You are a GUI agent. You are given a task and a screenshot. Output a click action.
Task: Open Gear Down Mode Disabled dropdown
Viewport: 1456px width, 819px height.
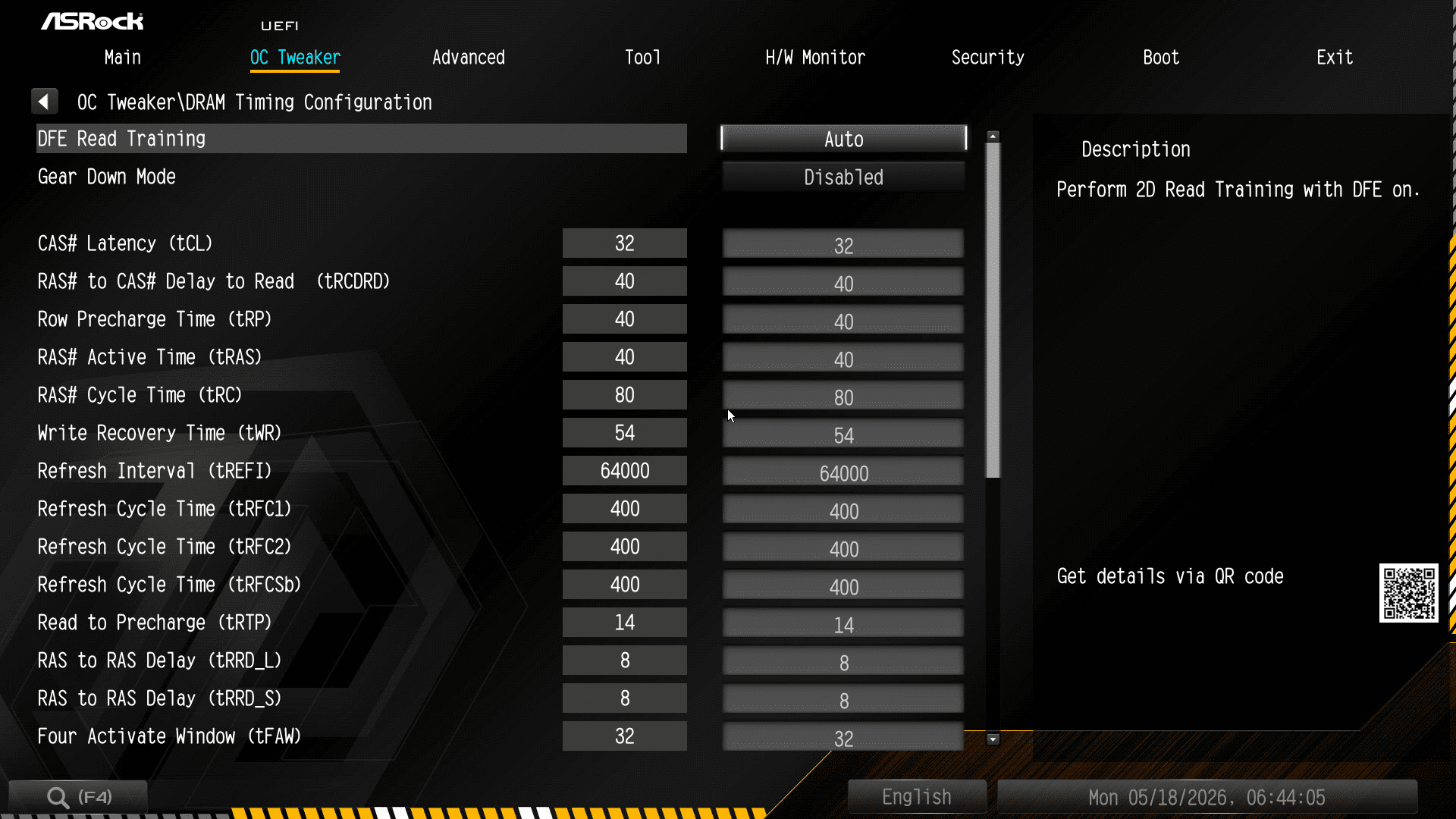[x=843, y=177]
